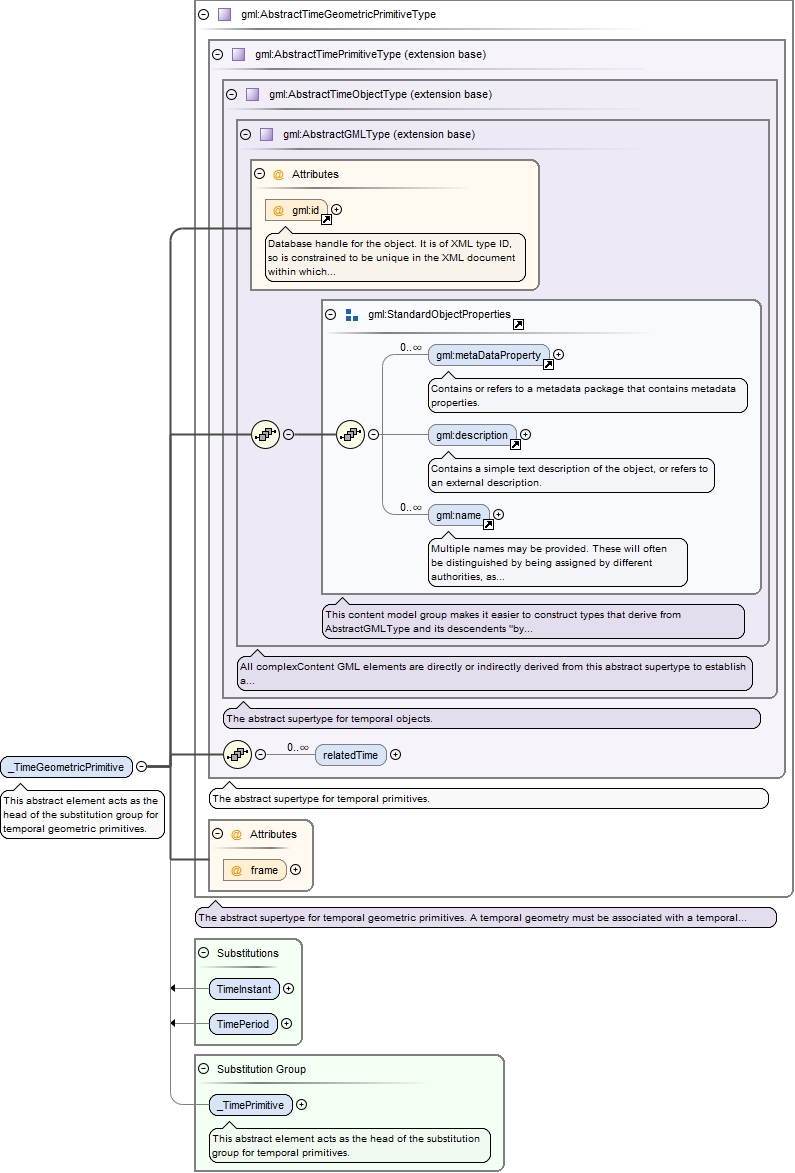Viewport: 795px width, 1173px height.
Task: Click 'This content model group makes it easier' note
Action: (x=533, y=621)
